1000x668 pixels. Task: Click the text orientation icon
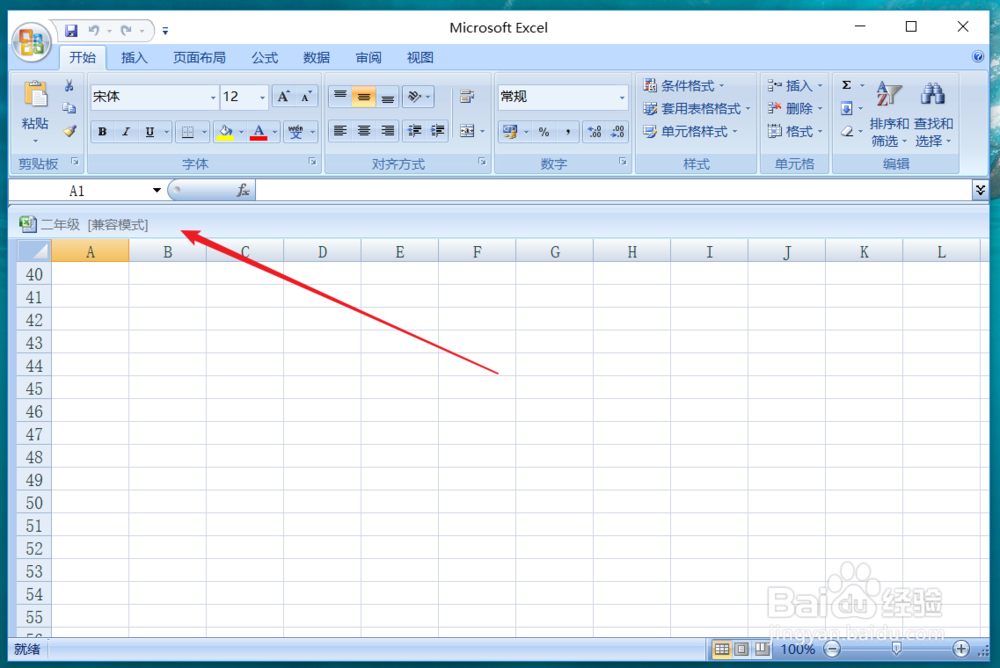tap(415, 96)
